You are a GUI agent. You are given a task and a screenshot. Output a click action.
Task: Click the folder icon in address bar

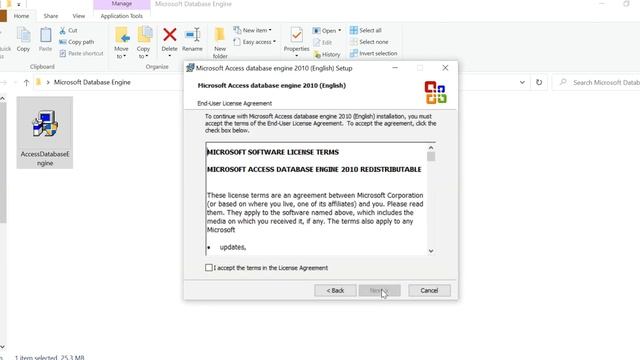point(38,82)
